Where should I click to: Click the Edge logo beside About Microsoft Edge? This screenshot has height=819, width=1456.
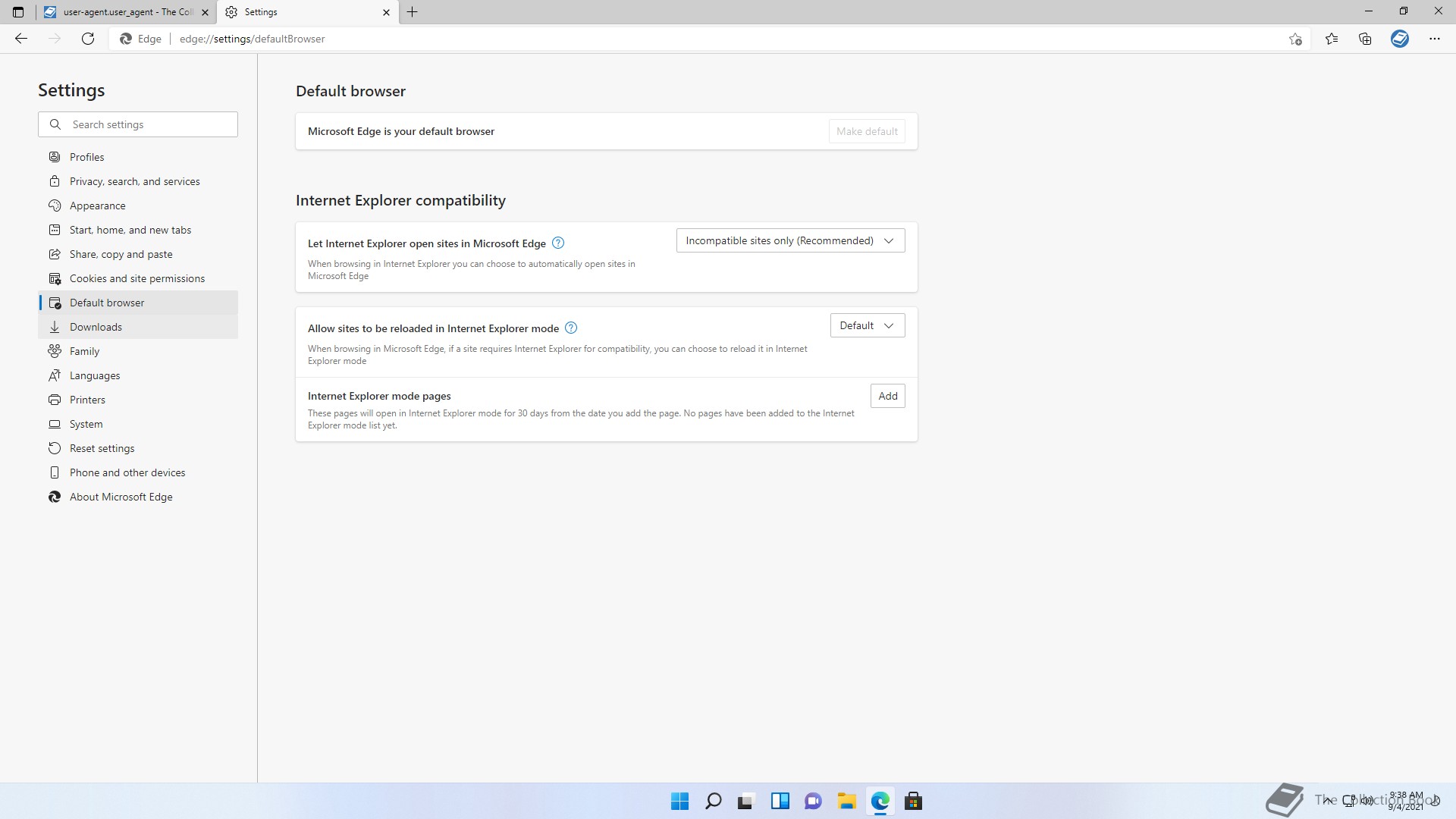(55, 497)
